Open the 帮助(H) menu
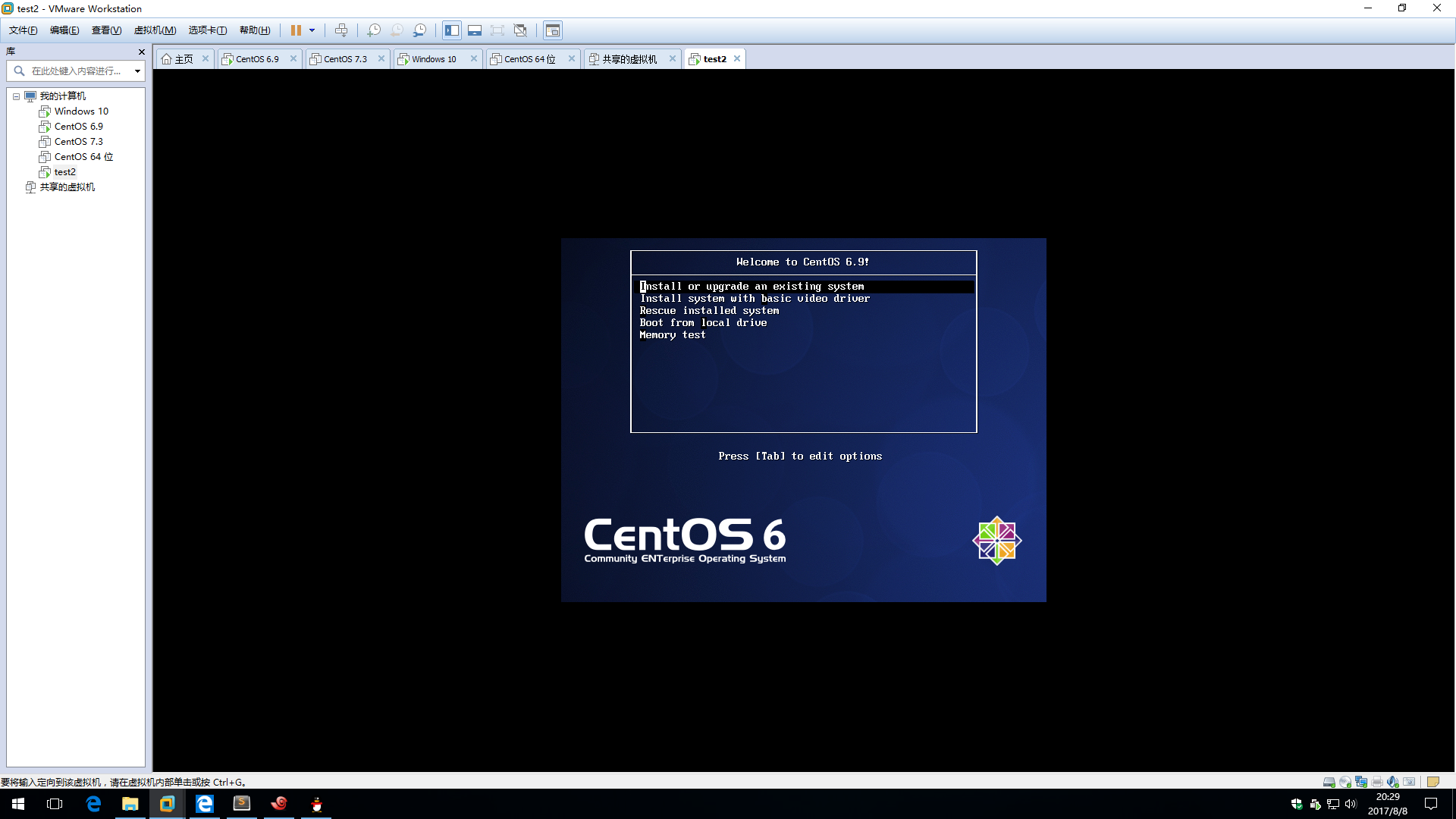 pyautogui.click(x=255, y=30)
